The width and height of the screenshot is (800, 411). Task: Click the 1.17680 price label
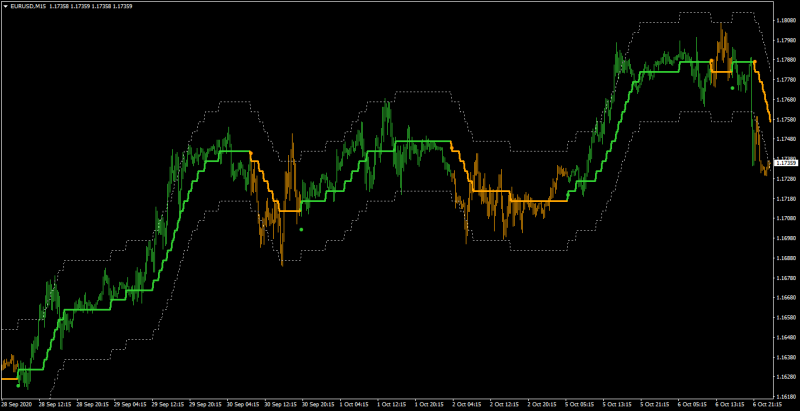click(786, 99)
